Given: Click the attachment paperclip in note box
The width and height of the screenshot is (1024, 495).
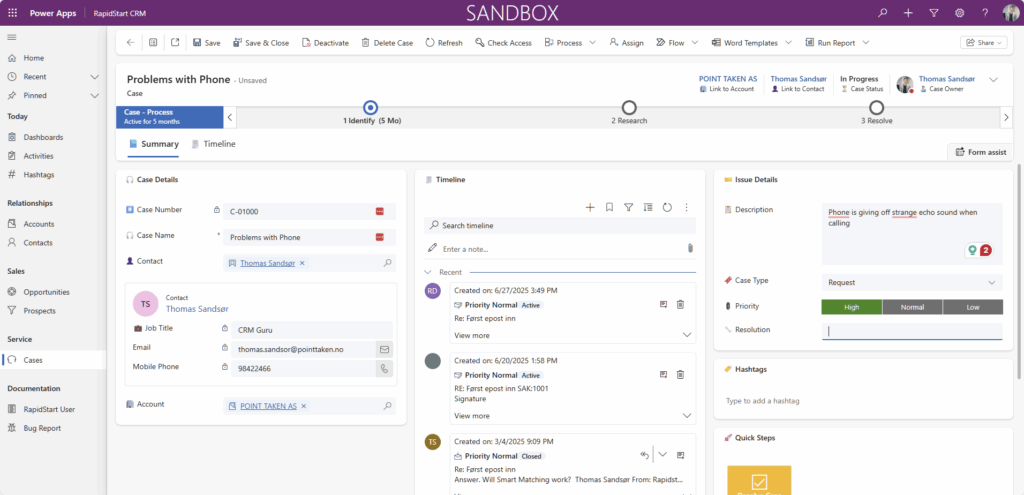Looking at the screenshot, I should (690, 249).
